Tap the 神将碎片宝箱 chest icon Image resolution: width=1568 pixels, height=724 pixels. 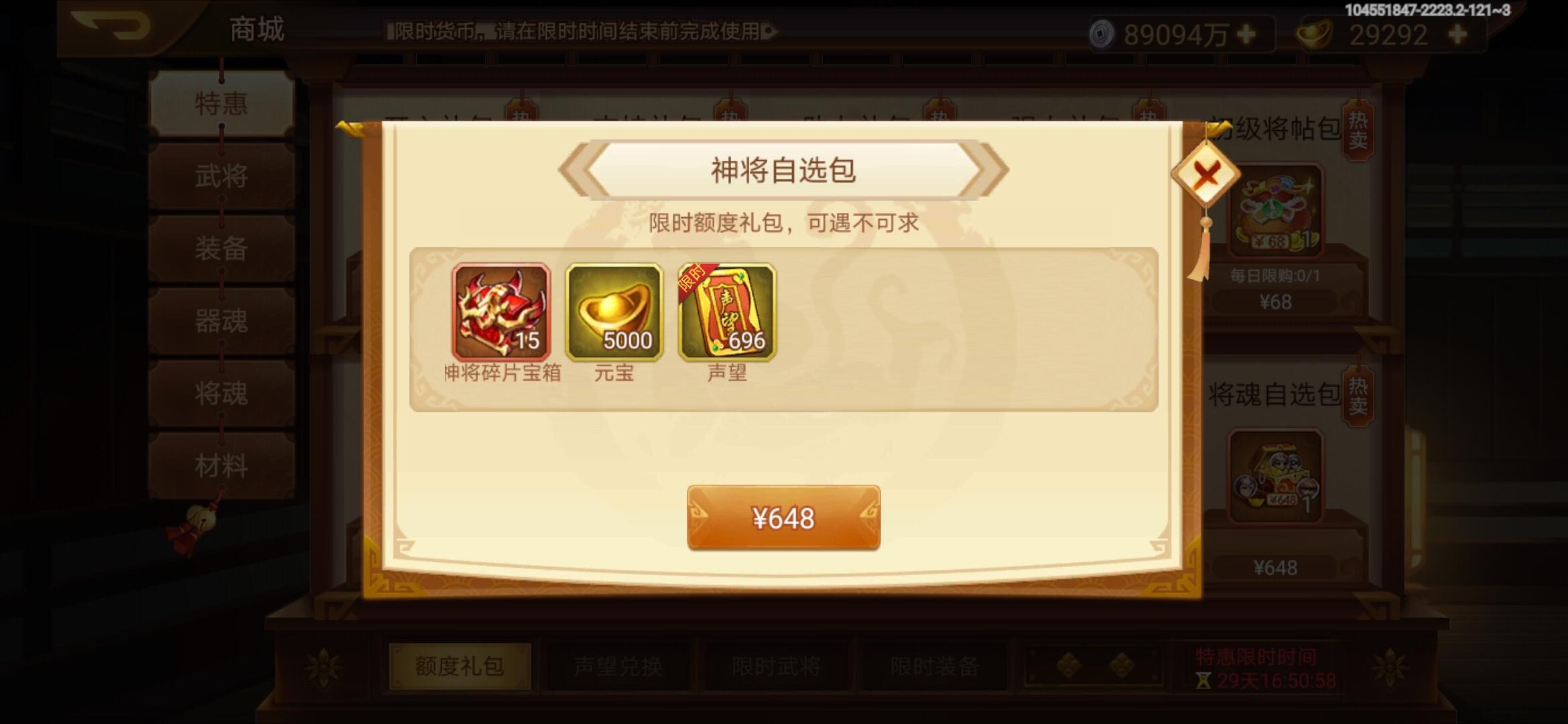pos(501,312)
